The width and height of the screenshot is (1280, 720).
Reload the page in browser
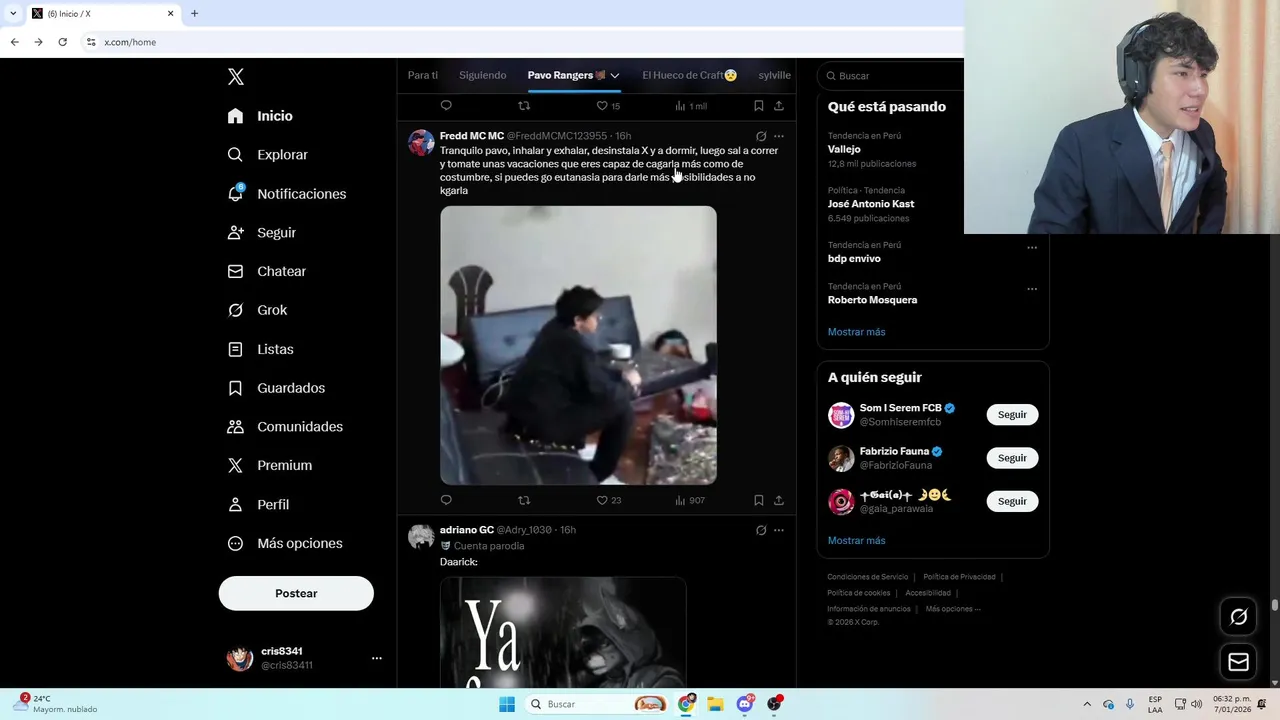[x=62, y=42]
